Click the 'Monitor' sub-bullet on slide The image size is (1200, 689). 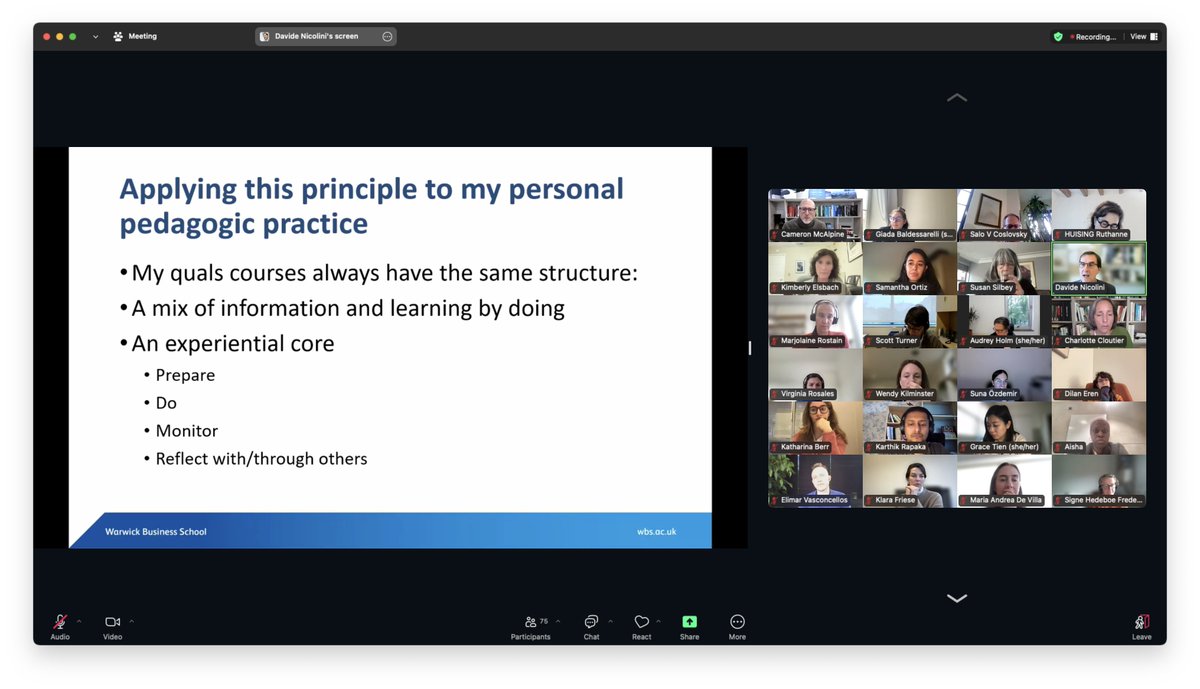click(x=187, y=431)
